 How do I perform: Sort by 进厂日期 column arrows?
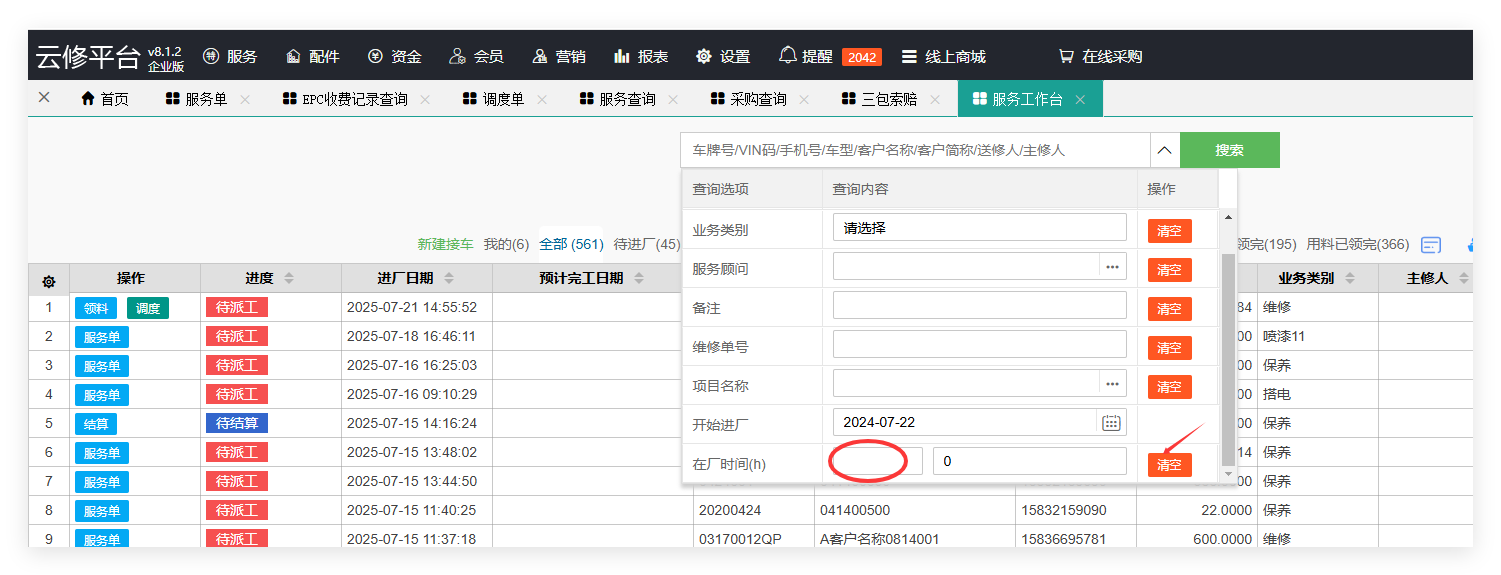(449, 278)
